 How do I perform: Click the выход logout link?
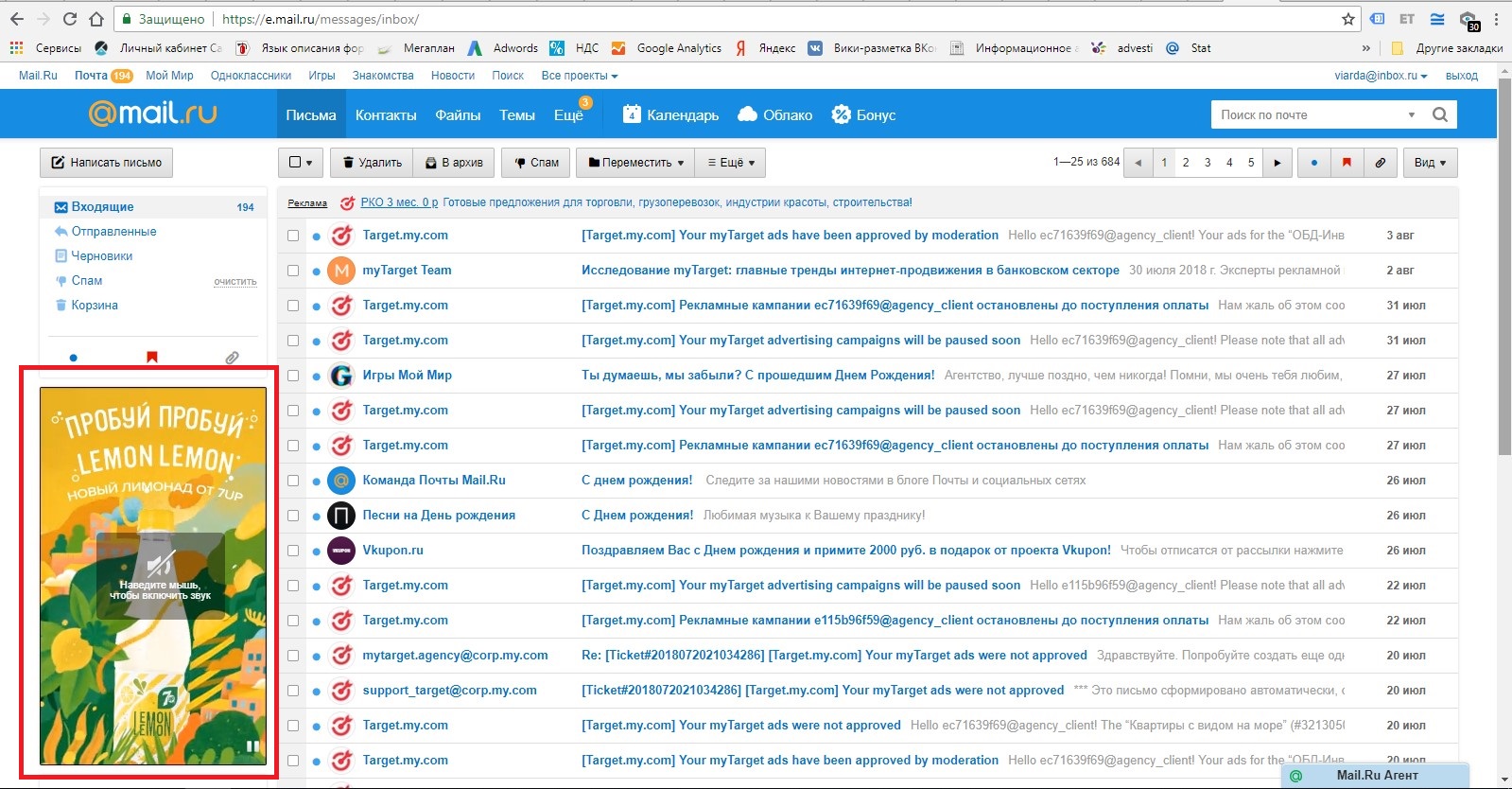click(x=1462, y=76)
